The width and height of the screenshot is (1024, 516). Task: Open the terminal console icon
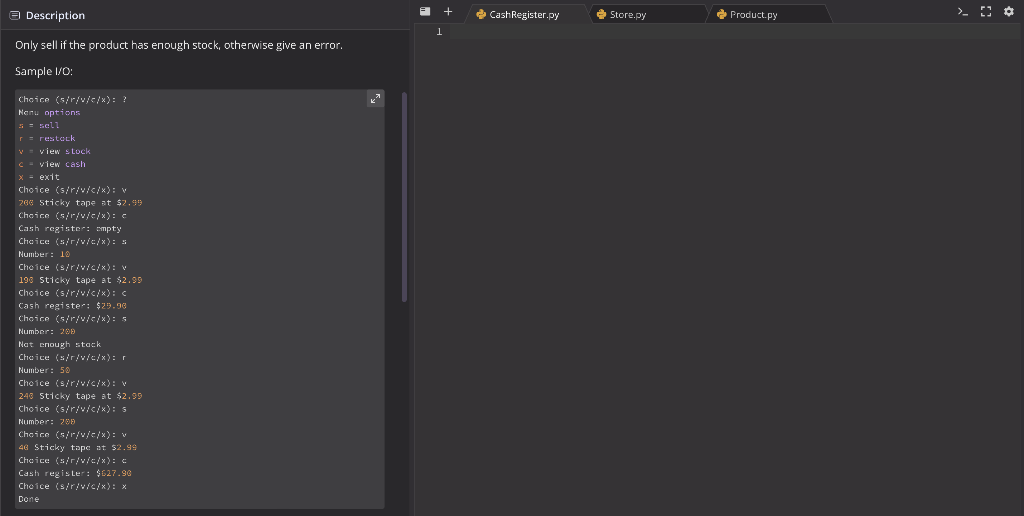click(x=963, y=11)
